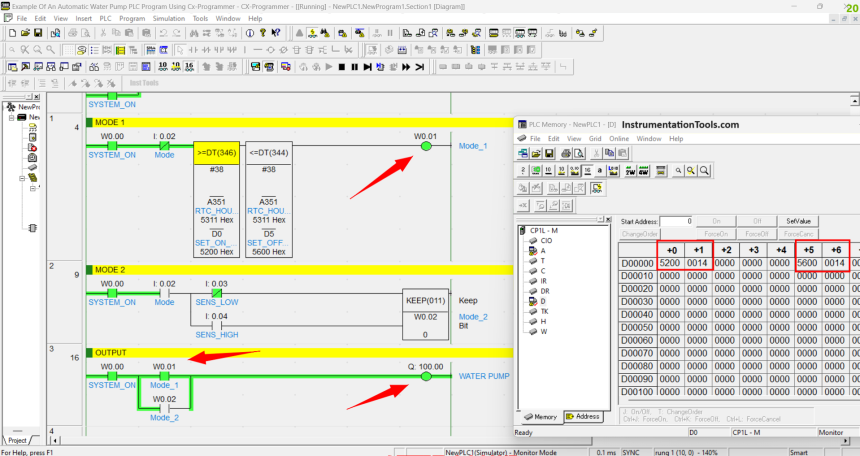
Task: Open the Find binoculars icon
Action: (x=194, y=33)
